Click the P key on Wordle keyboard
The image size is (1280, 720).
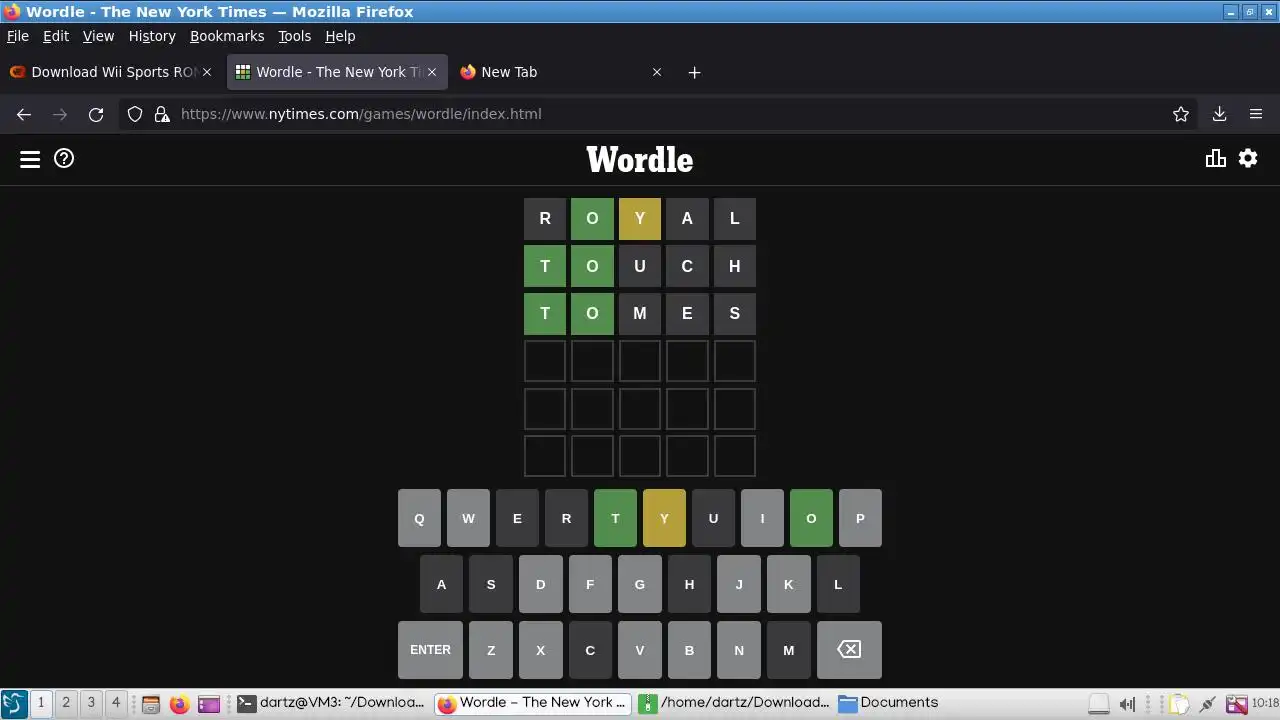tap(860, 518)
